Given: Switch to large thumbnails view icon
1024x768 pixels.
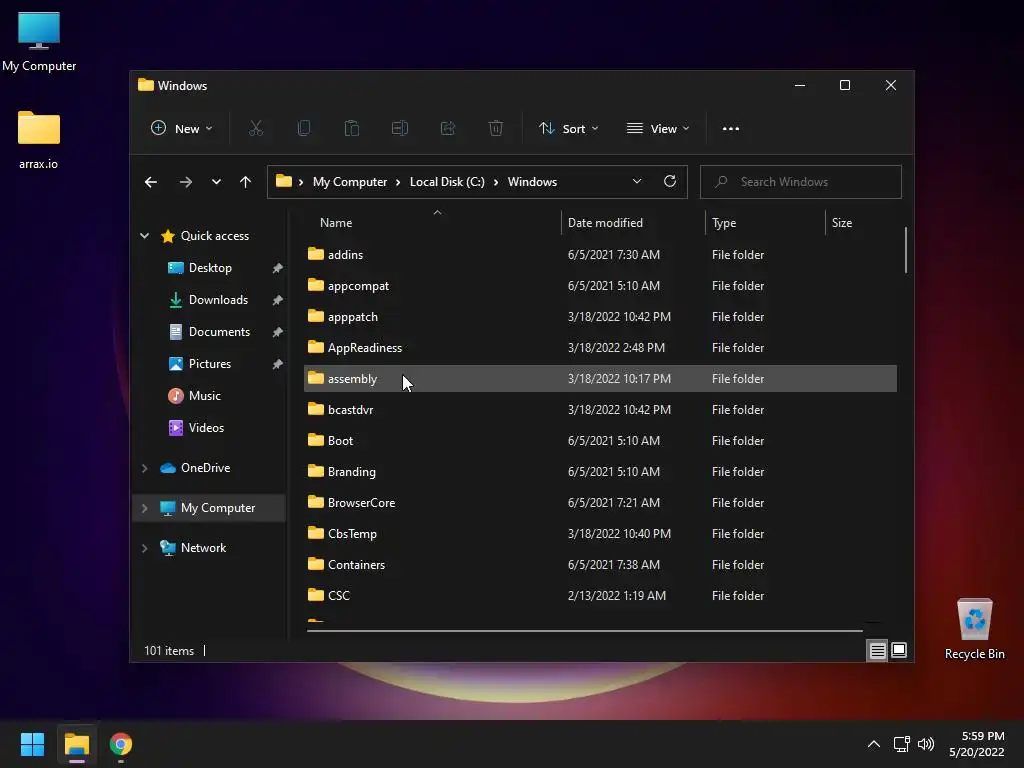Looking at the screenshot, I should coord(899,650).
